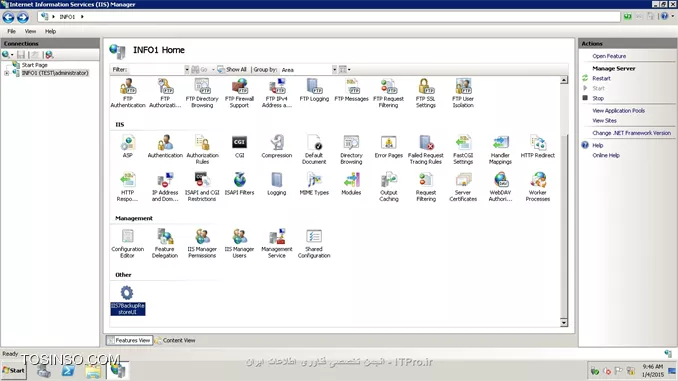Open the Windows Start button
The image size is (678, 381).
pyautogui.click(x=13, y=371)
